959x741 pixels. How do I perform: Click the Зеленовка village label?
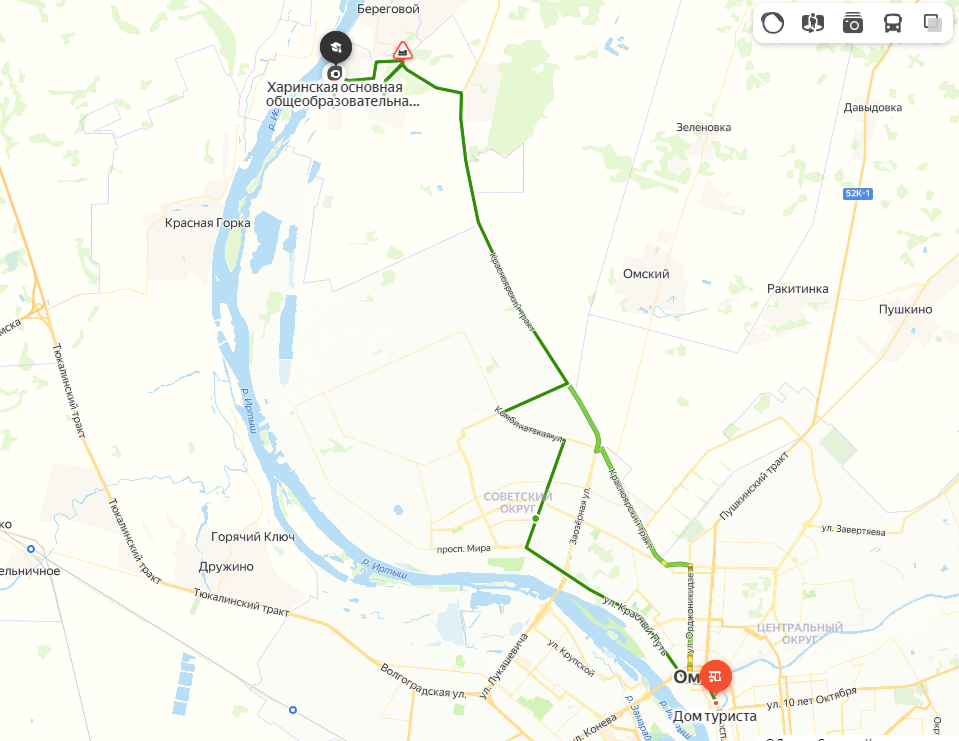coord(703,127)
